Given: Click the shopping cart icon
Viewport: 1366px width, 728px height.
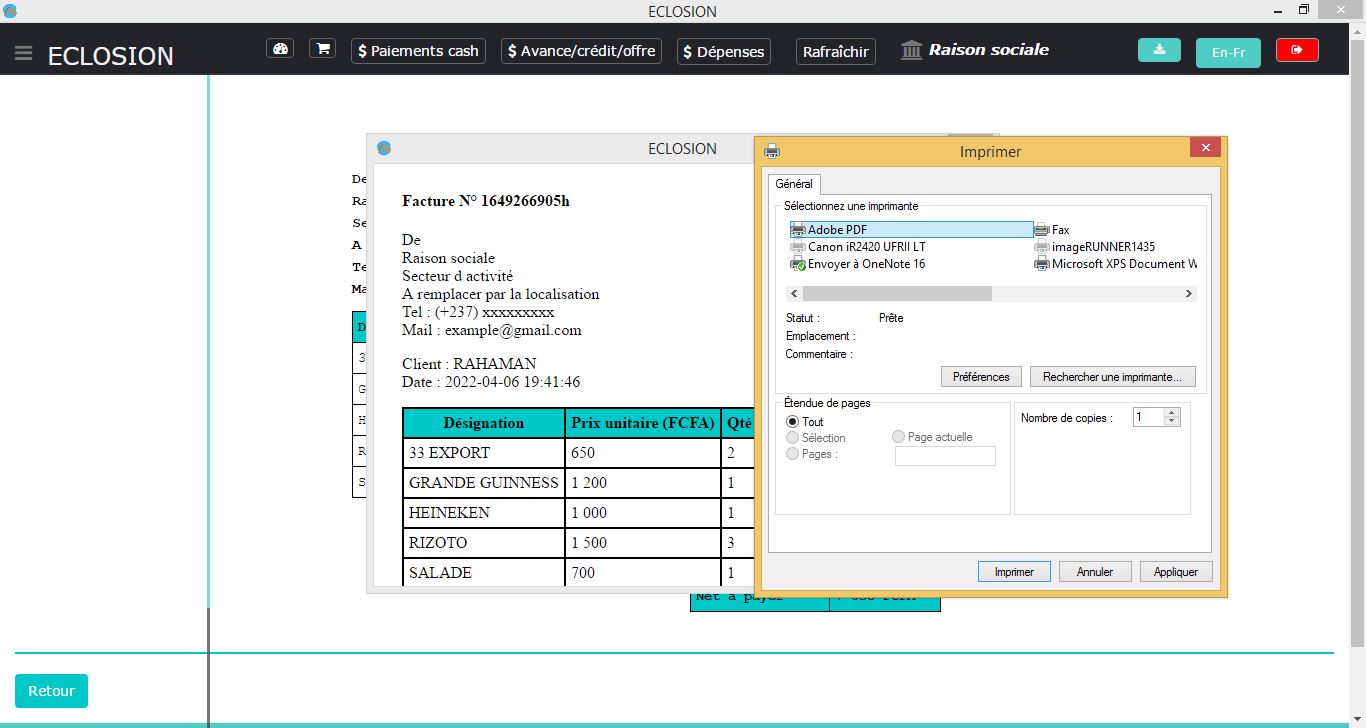Looking at the screenshot, I should (322, 49).
